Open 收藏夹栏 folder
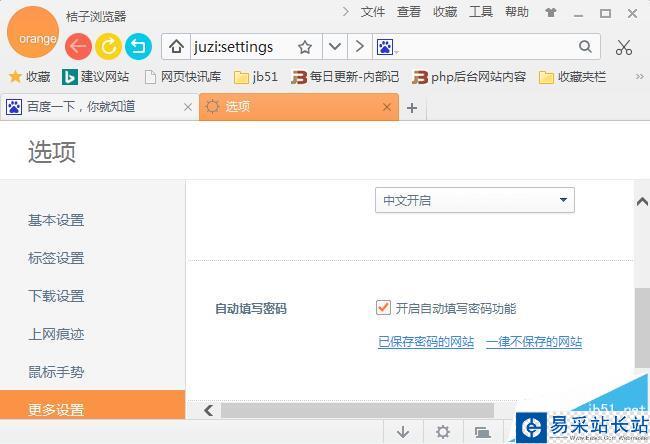The image size is (650, 444). tap(572, 77)
